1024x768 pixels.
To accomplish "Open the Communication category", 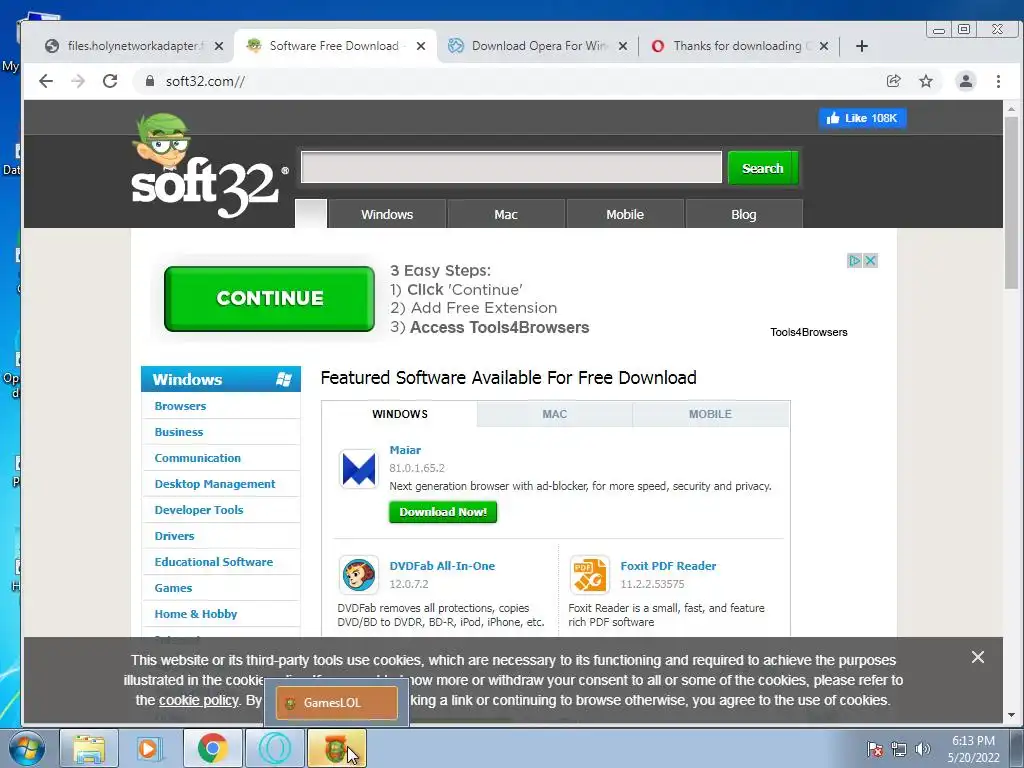I will (x=198, y=458).
